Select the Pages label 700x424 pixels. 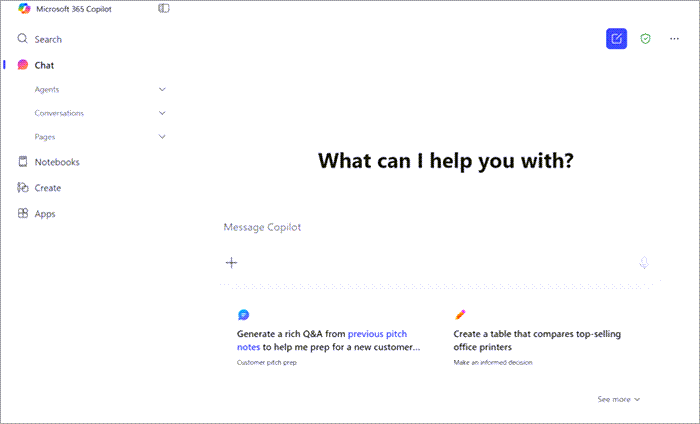click(45, 137)
